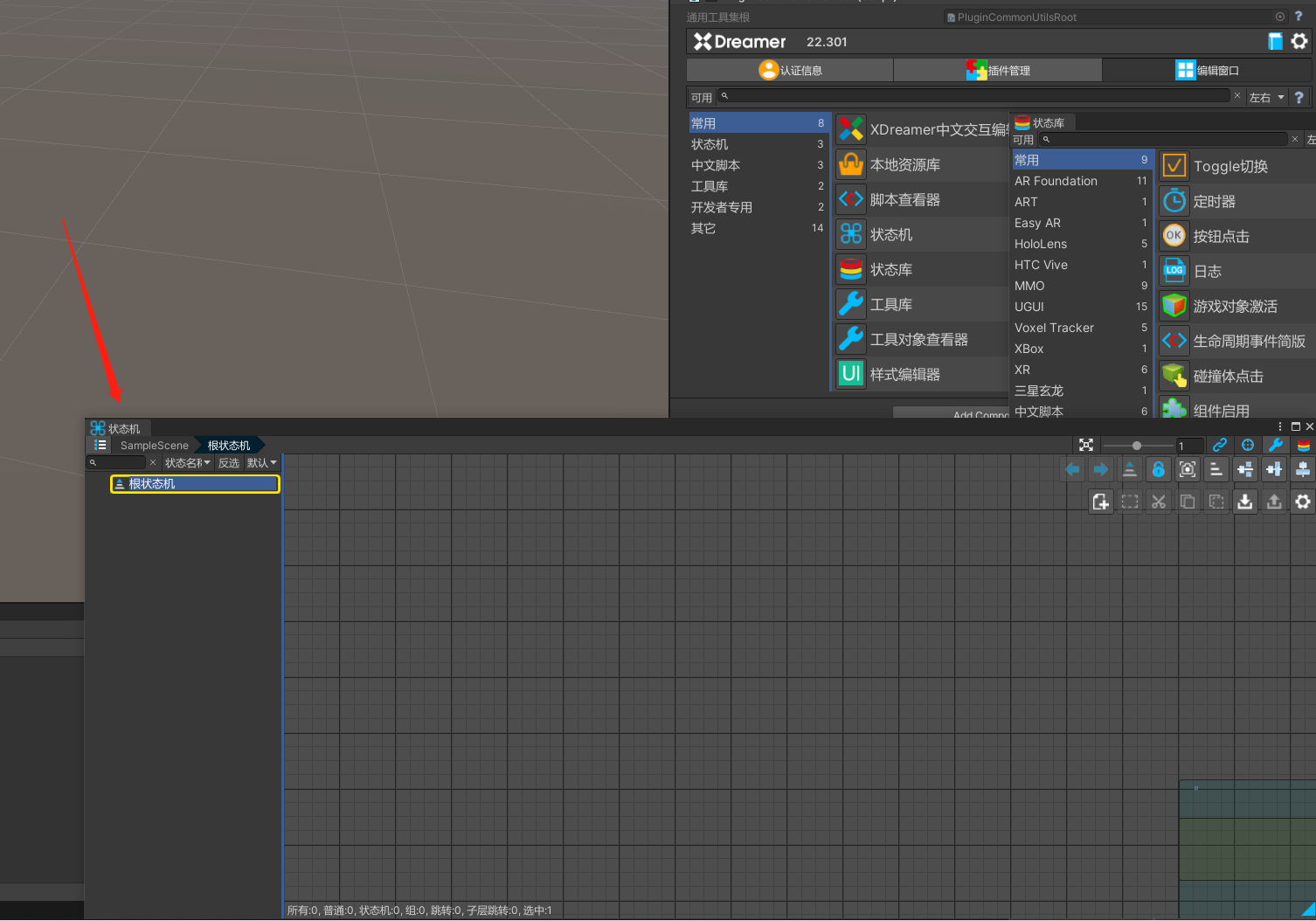
Task: Click the 反选 invert selection button
Action: 229,462
